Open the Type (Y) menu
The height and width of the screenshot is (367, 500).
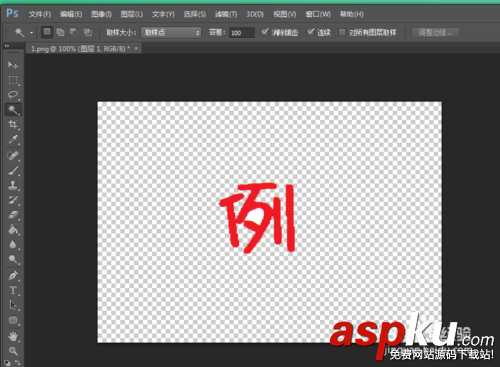163,14
